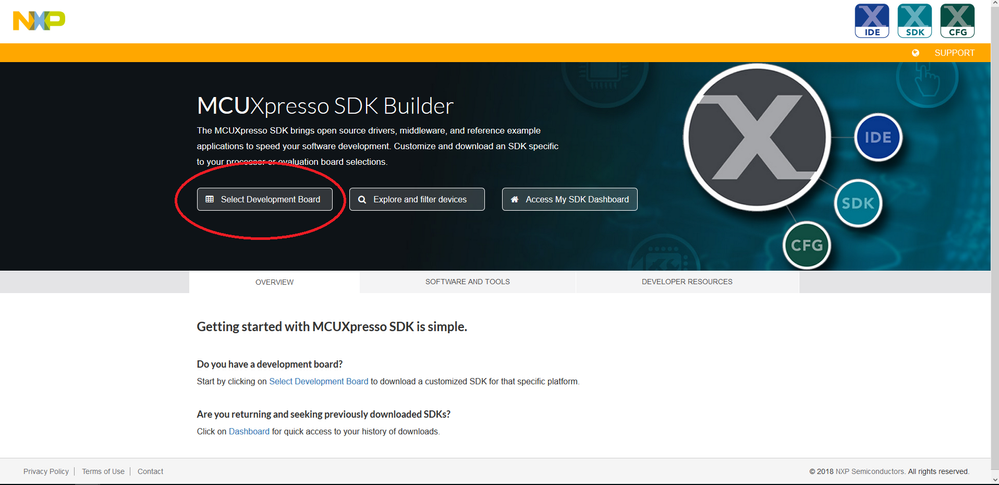Click the green CFG circle in banner
Screen dimensions: 999x485
(807, 245)
